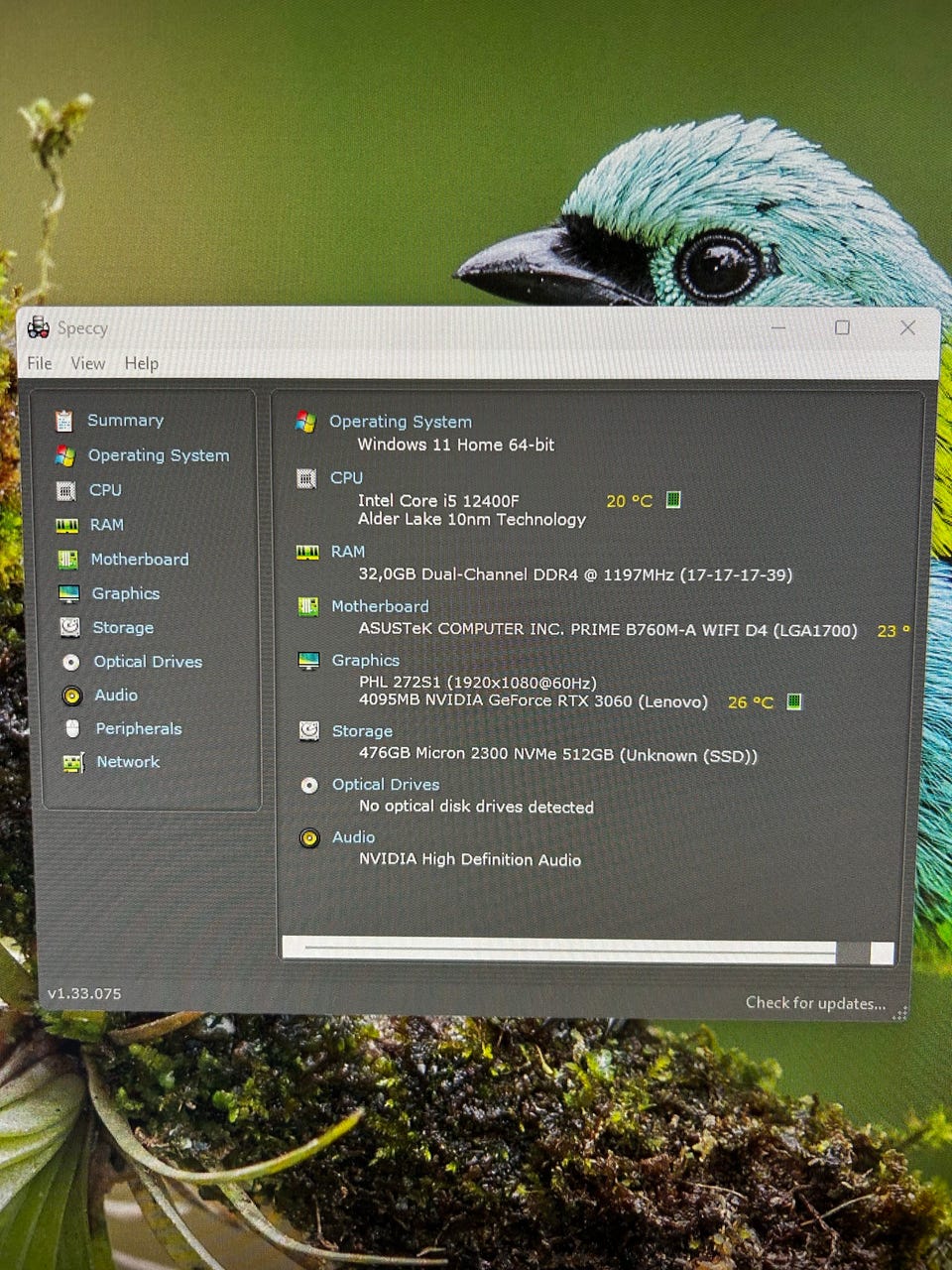Click the RAM icon in summary panel

tap(307, 552)
